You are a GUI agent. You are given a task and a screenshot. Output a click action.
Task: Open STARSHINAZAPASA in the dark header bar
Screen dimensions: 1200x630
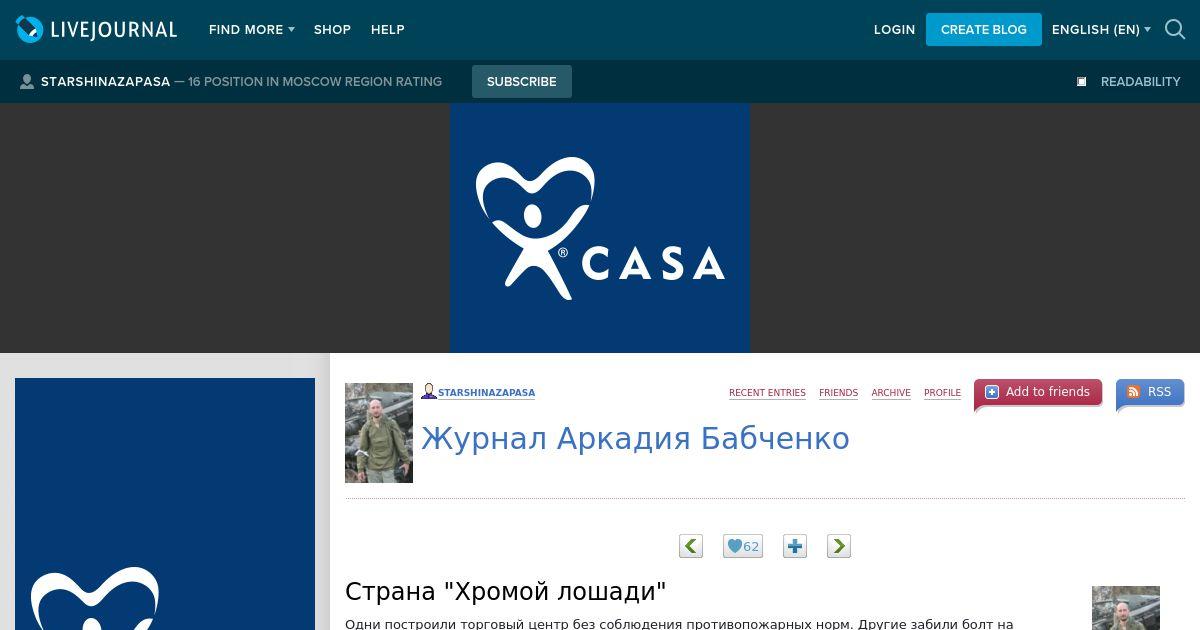coord(105,82)
